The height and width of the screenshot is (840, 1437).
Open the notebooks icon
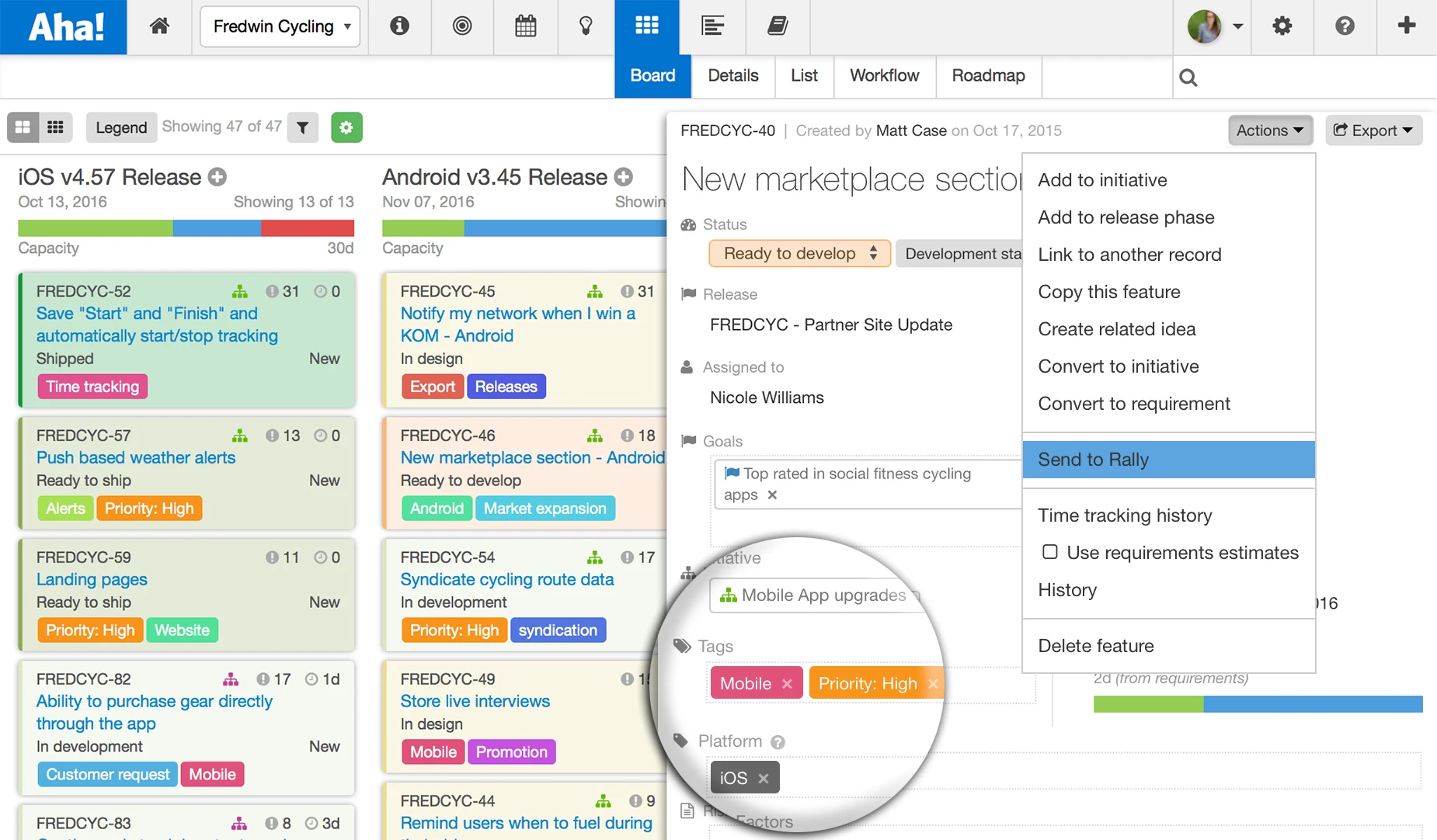click(x=778, y=26)
